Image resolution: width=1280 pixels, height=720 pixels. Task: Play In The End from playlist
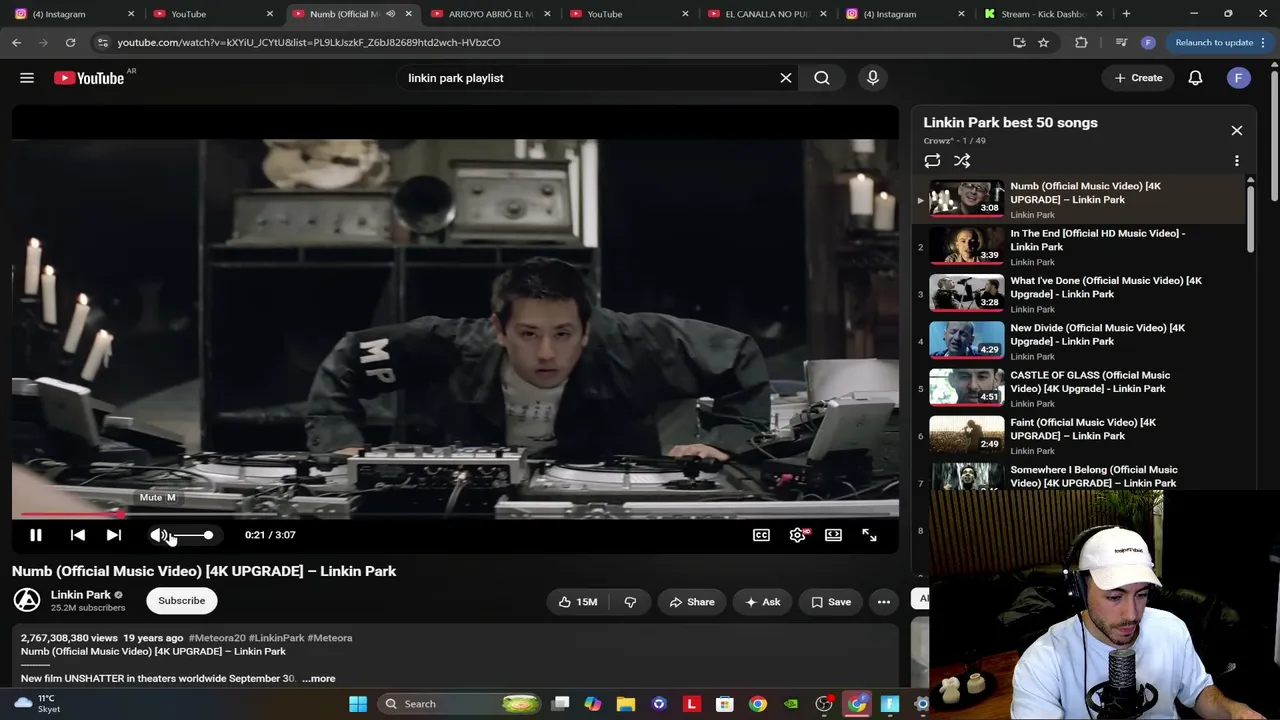[1080, 247]
